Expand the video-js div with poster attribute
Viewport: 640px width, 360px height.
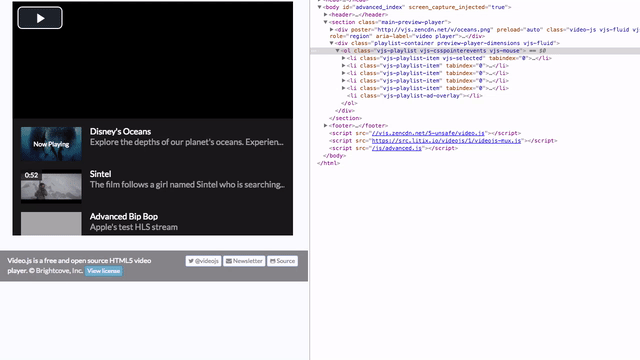point(331,29)
